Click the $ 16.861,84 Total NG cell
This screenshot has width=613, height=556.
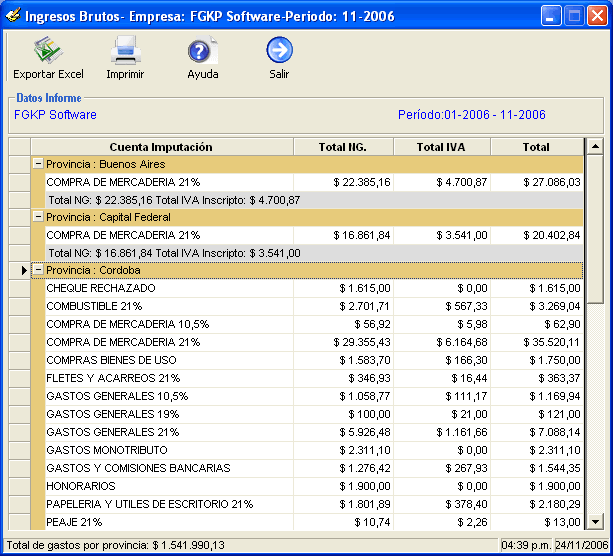pos(343,235)
